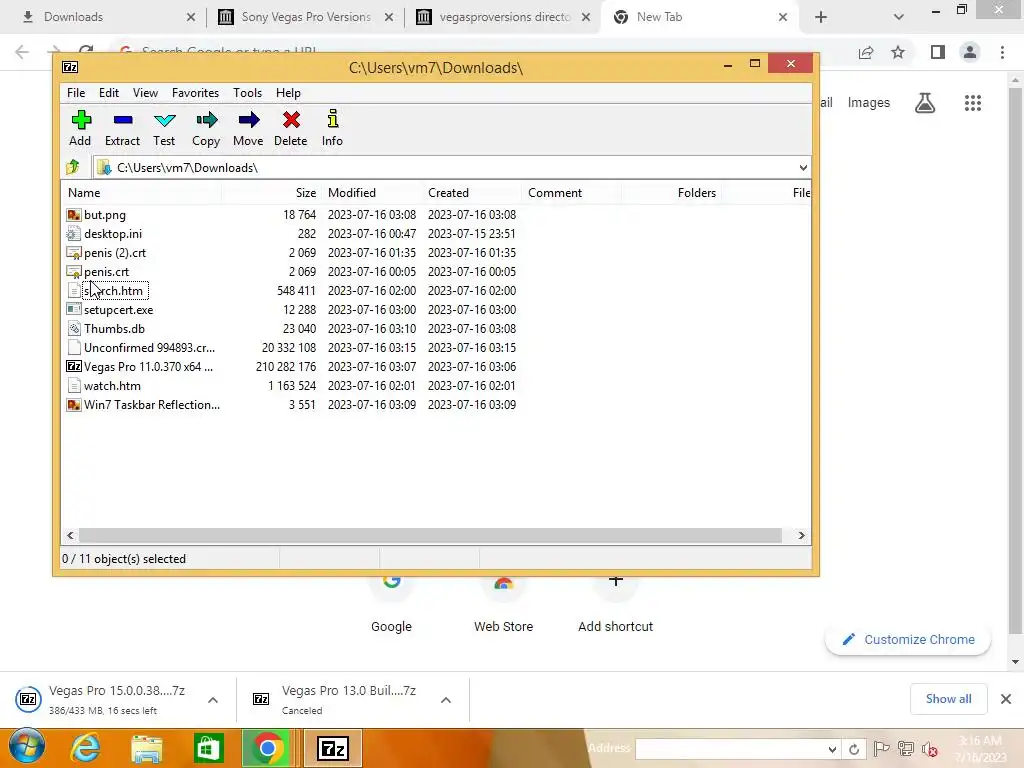Switch to vegasproversions directory tab
The image size is (1024, 768).
503,17
